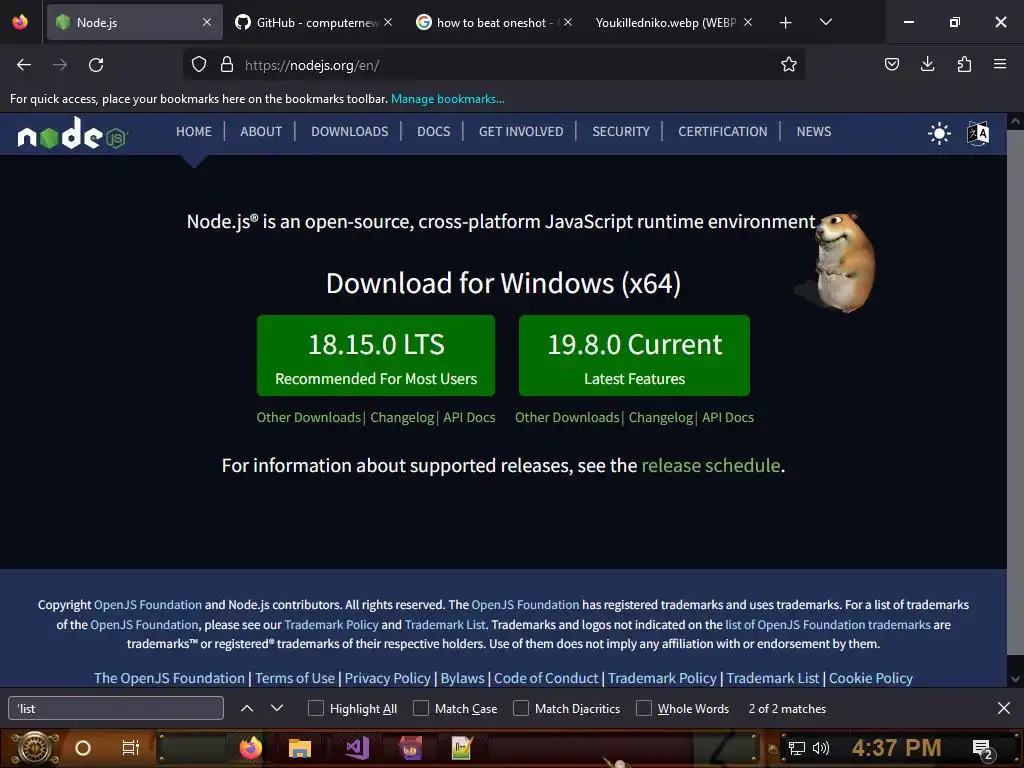This screenshot has width=1024, height=768.
Task: Enable the Match Diacritics checkbox
Action: (x=520, y=708)
